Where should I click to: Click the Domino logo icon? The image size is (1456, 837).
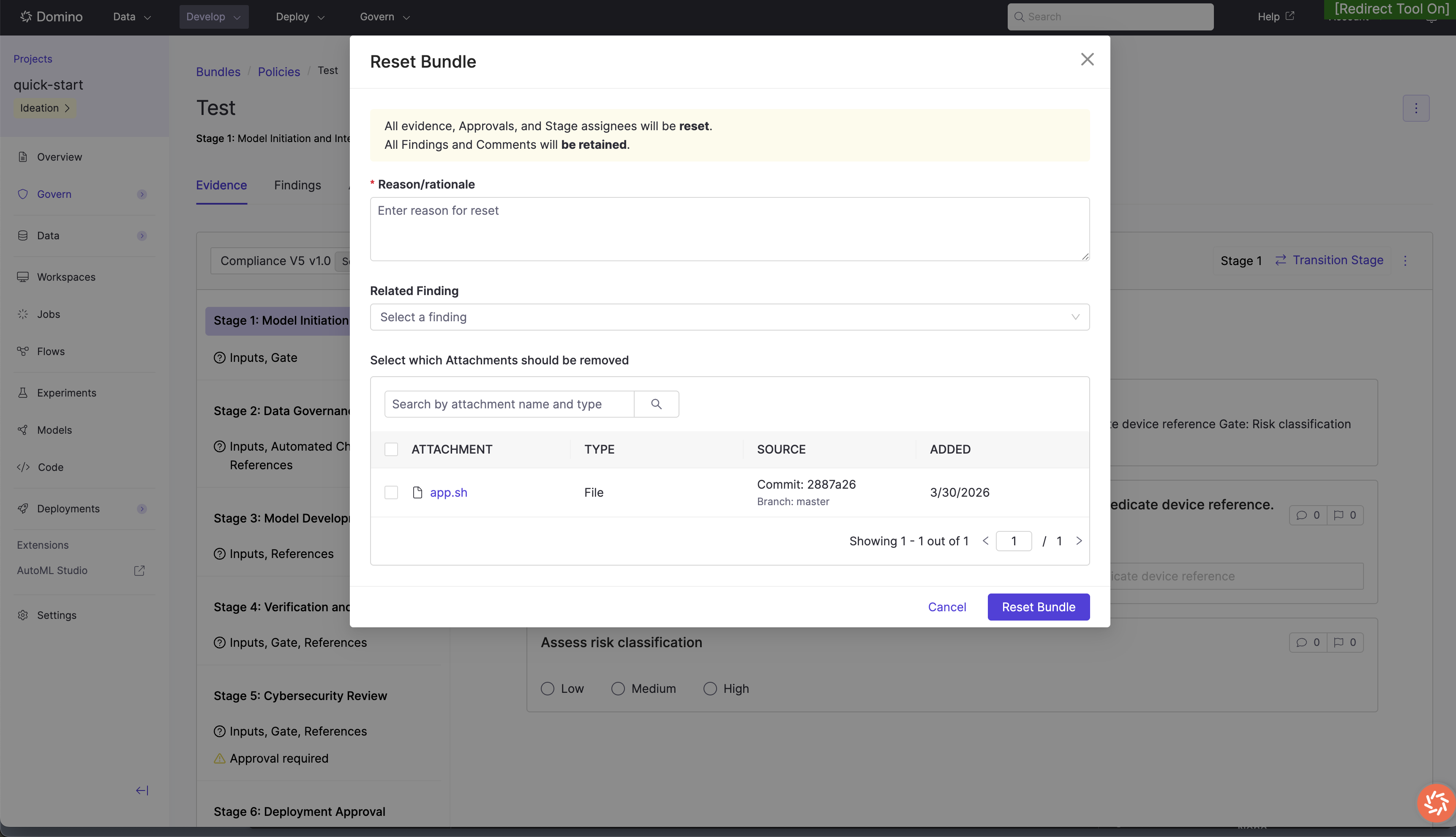coord(26,16)
